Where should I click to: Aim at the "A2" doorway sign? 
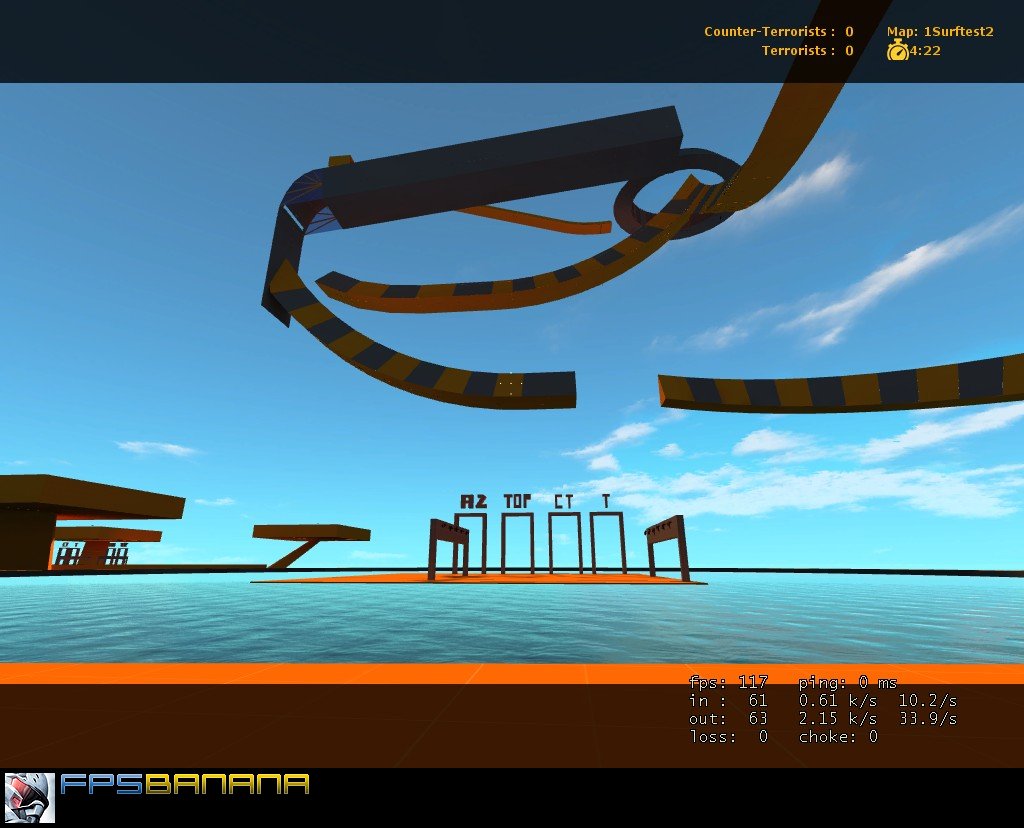pyautogui.click(x=473, y=502)
